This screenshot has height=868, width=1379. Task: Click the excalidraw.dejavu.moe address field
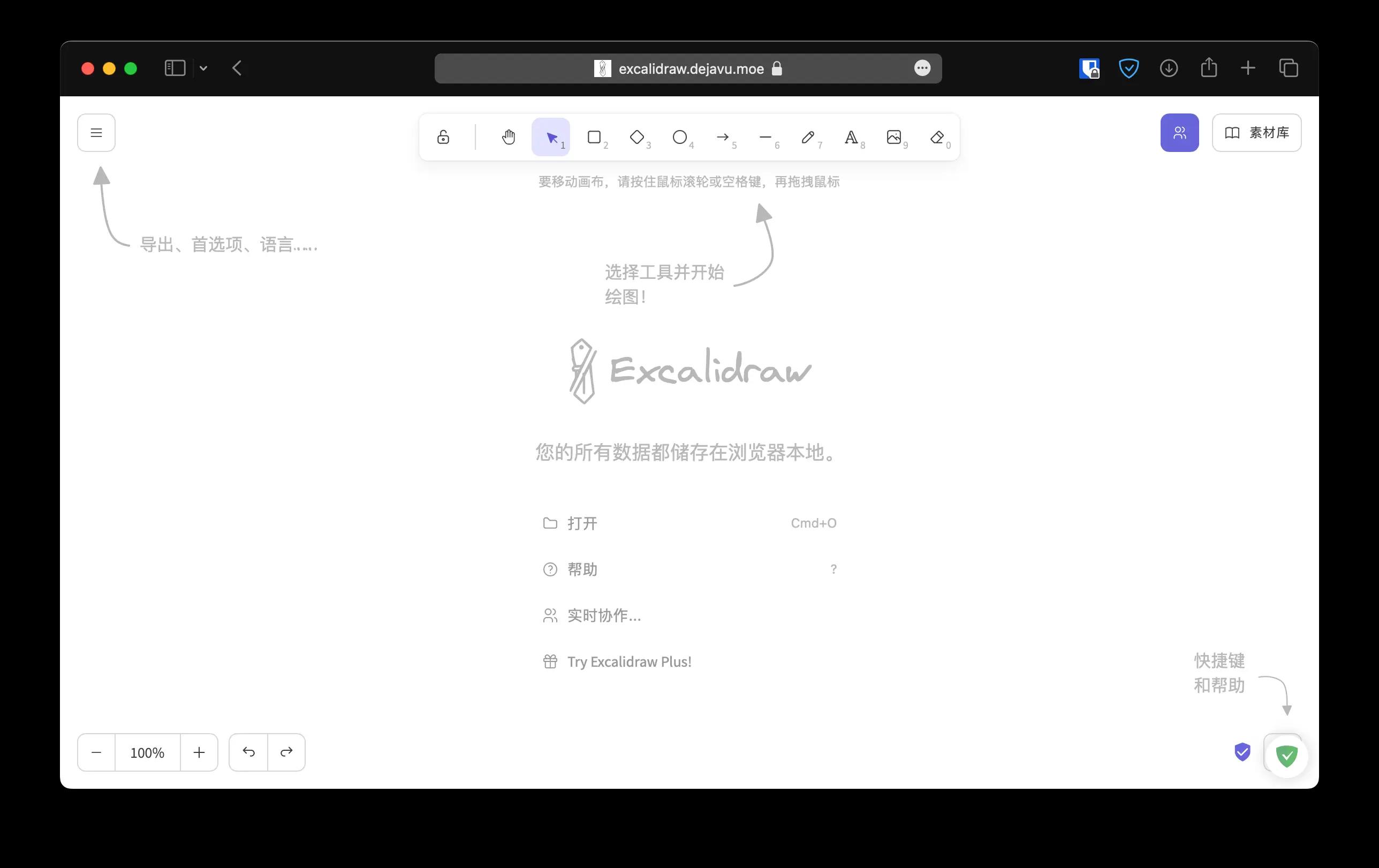[688, 68]
